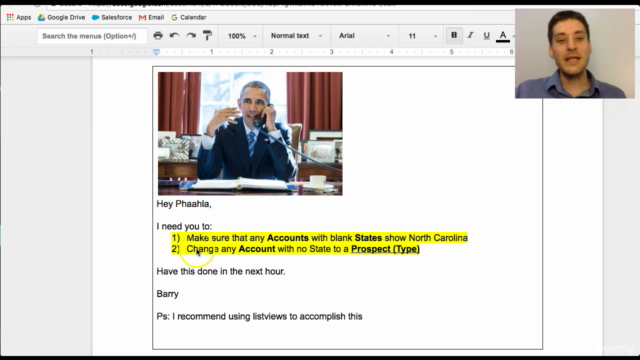640x360 pixels.
Task: Toggle Bold formatting
Action: click(454, 36)
